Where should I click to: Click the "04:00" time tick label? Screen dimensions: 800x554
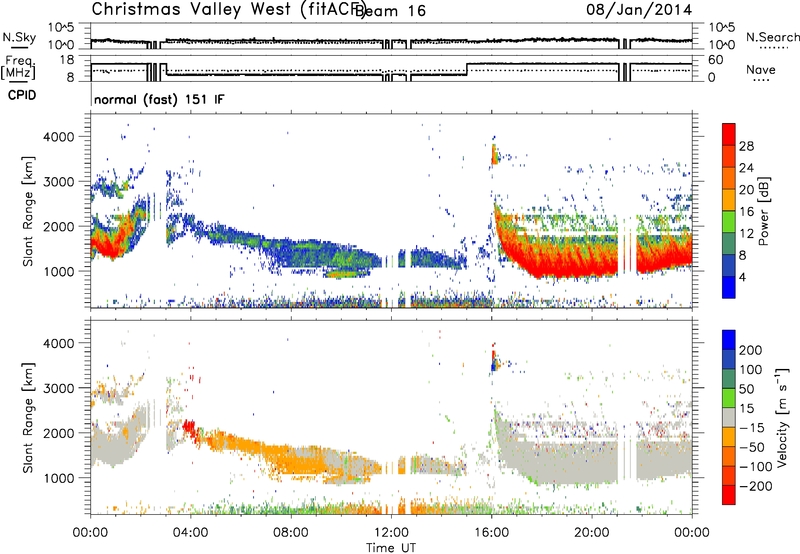click(x=190, y=533)
